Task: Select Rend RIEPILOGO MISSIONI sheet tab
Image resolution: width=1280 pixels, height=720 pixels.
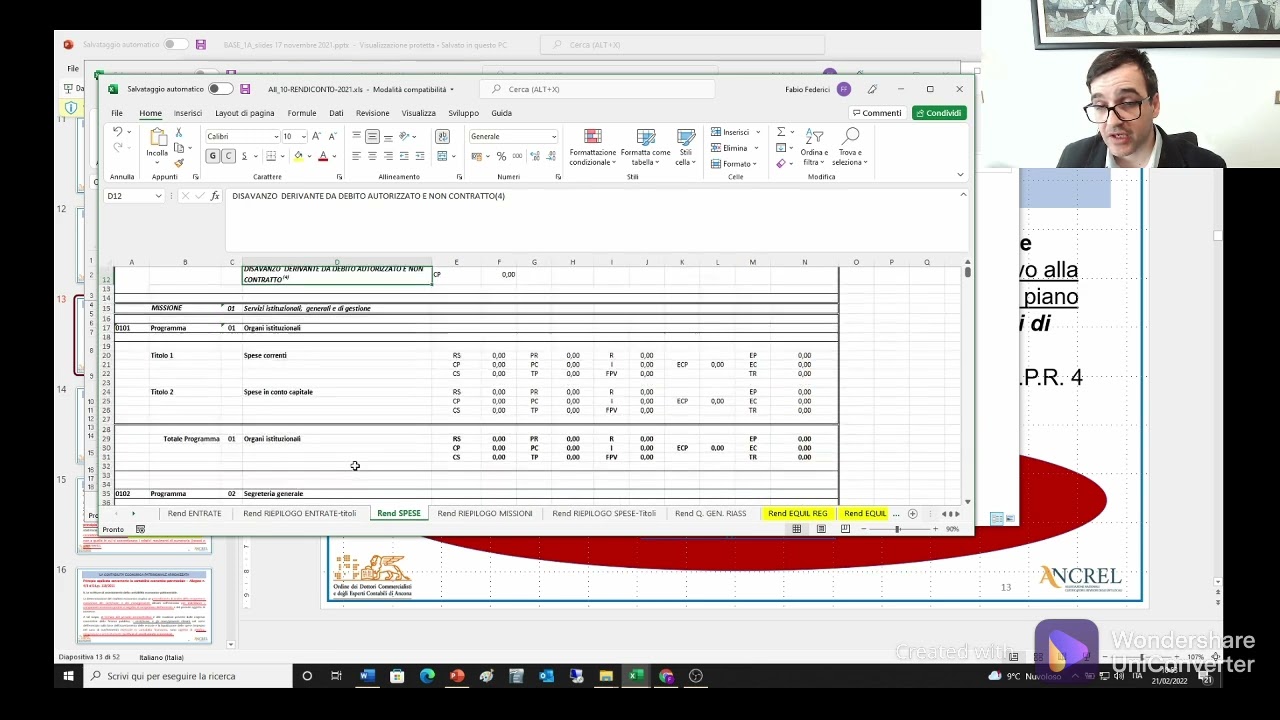Action: click(x=485, y=513)
